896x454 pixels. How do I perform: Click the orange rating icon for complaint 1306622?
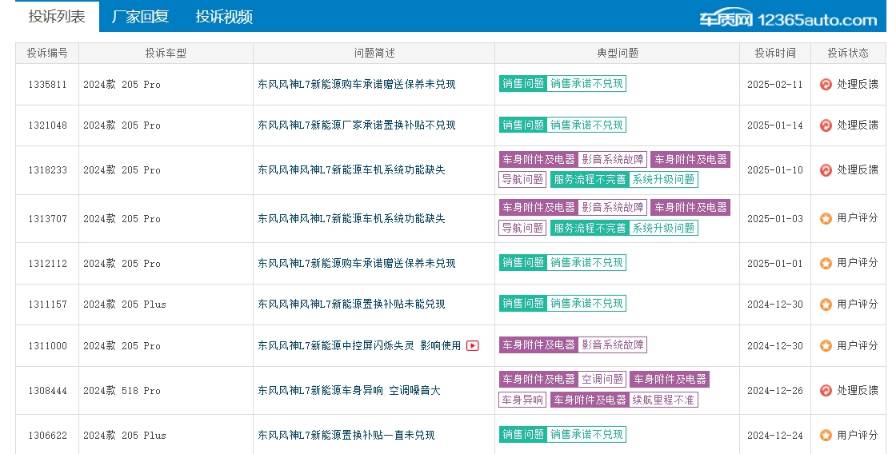[x=825, y=435]
